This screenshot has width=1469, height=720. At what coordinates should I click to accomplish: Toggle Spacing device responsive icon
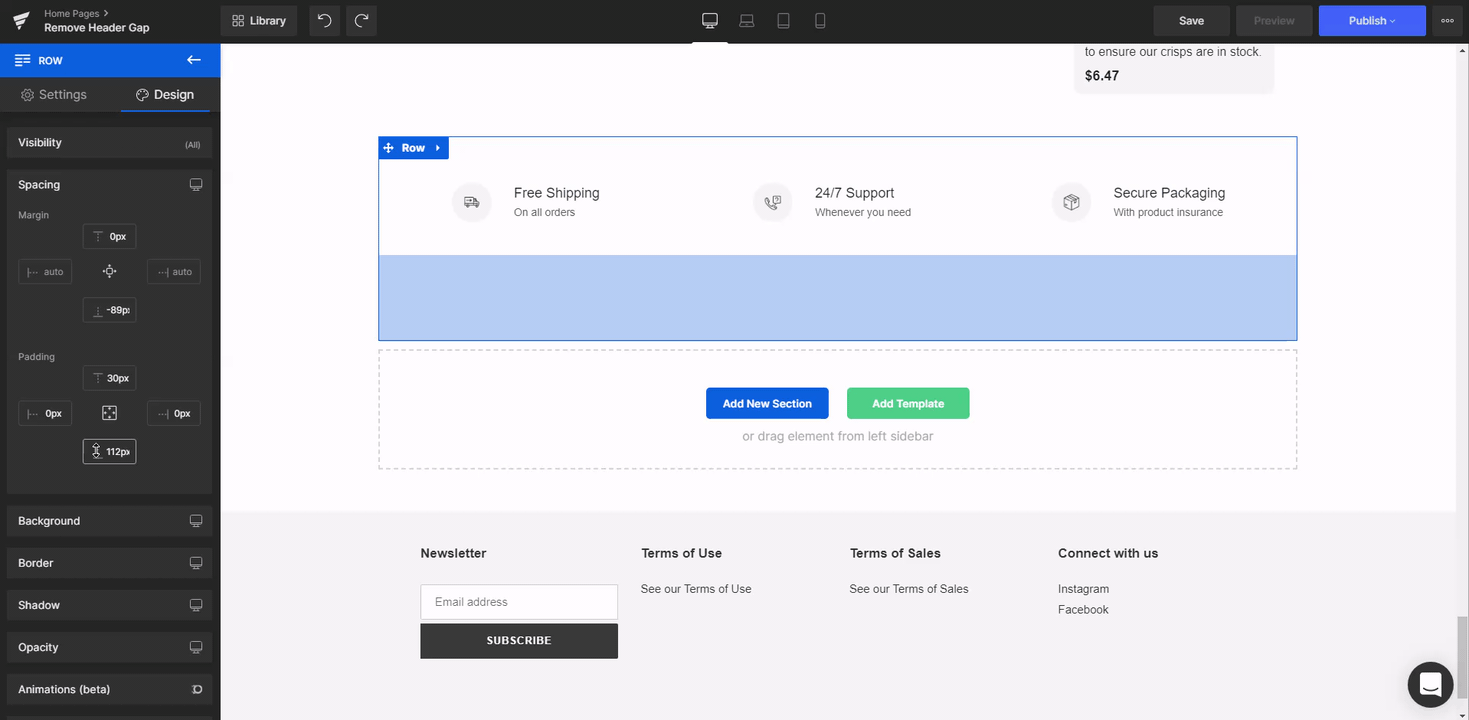[x=196, y=185]
